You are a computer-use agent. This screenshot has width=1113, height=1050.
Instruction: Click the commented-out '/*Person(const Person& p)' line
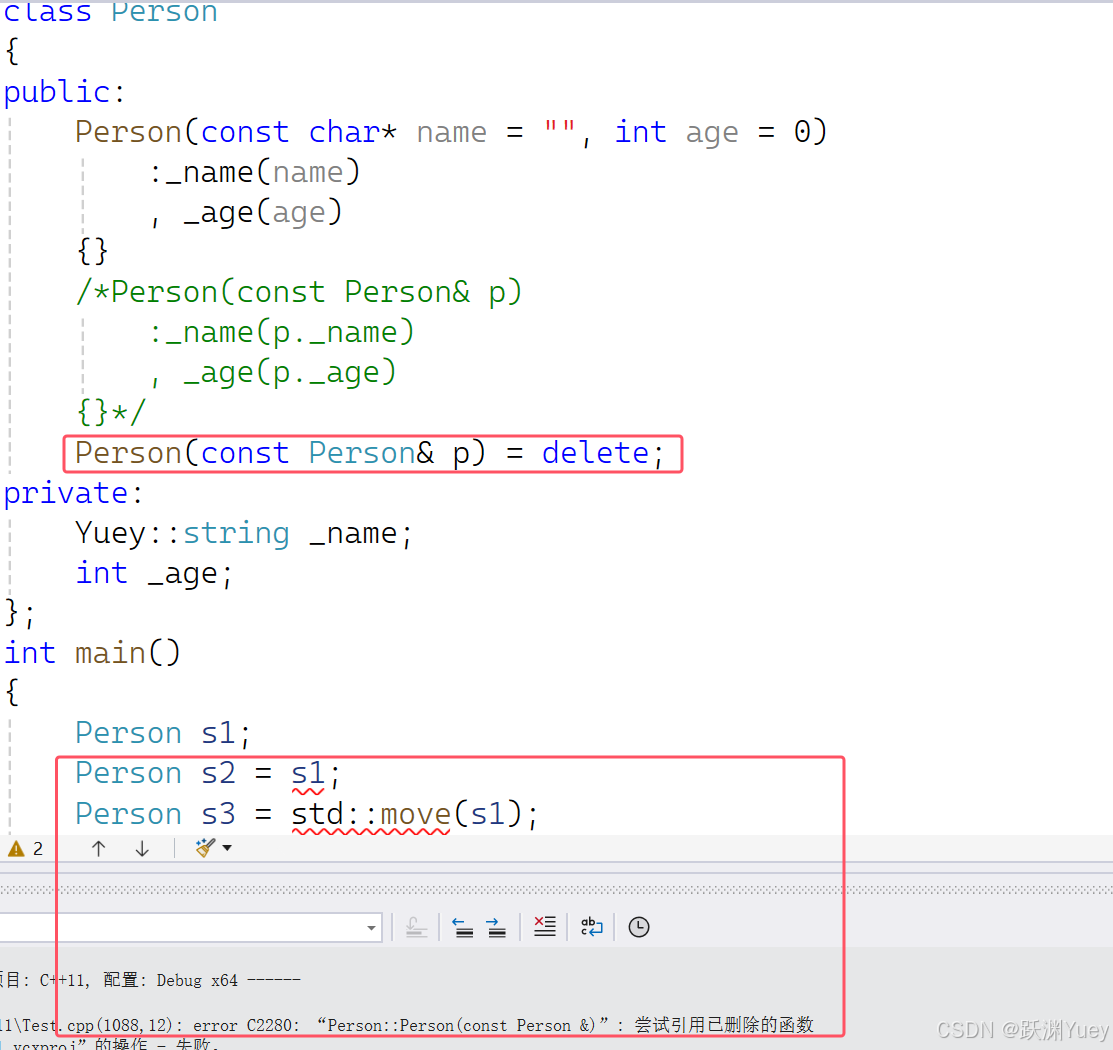tap(299, 292)
